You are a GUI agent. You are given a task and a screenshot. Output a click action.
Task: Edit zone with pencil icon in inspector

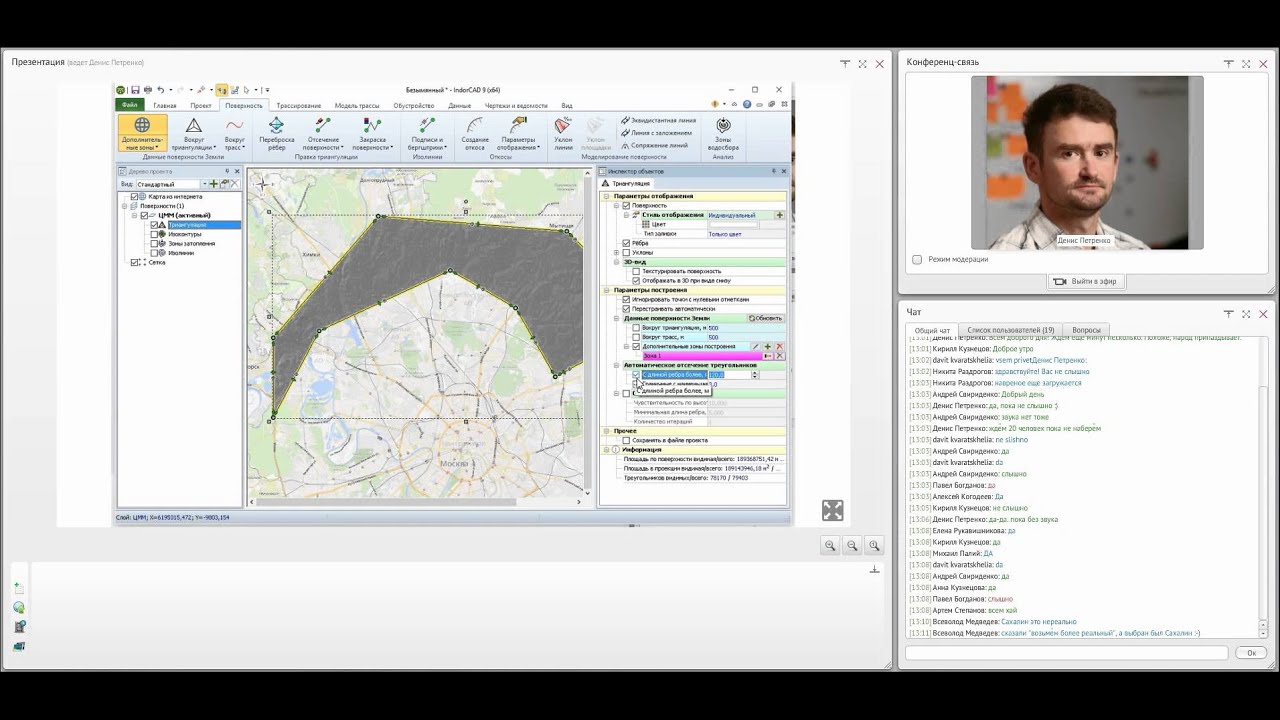coord(756,346)
